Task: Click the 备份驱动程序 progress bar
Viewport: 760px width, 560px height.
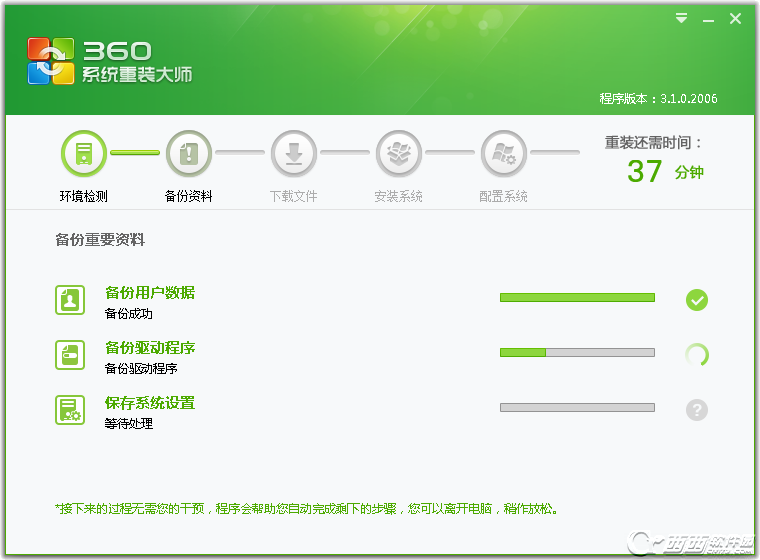Action: pyautogui.click(x=577, y=352)
